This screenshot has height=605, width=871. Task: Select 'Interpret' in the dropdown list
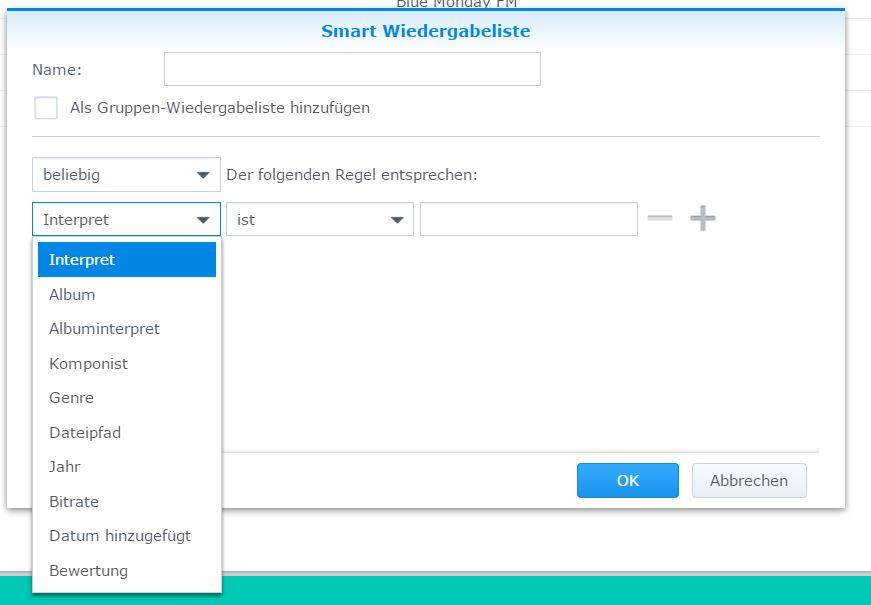127,259
